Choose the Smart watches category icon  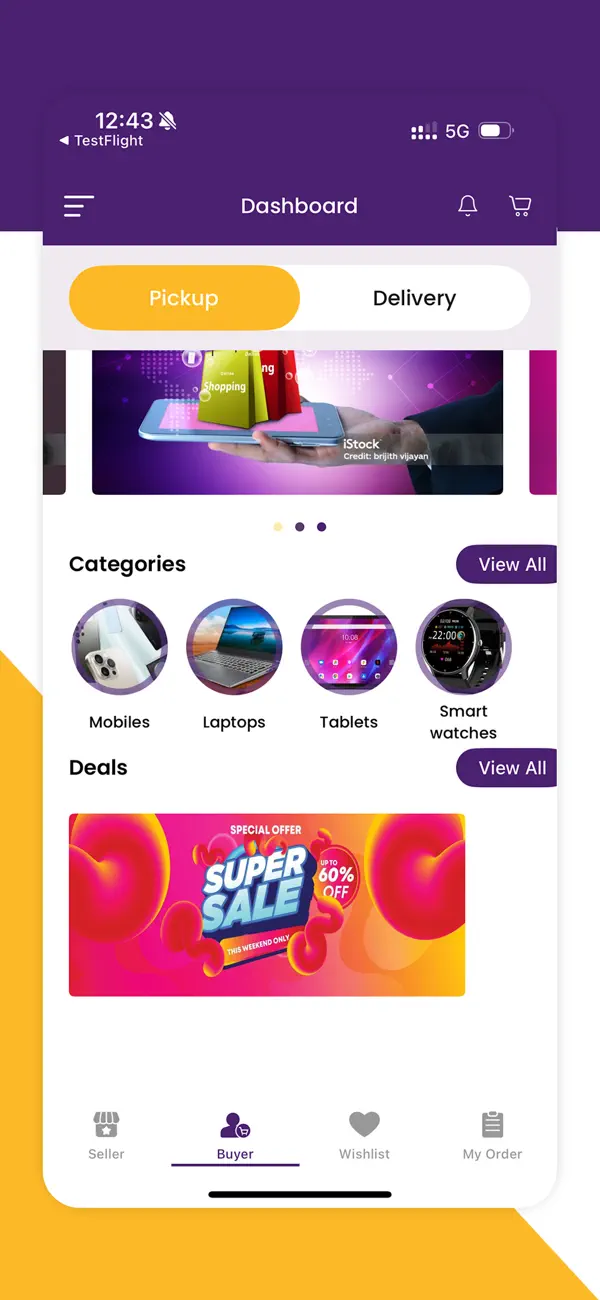click(x=463, y=647)
